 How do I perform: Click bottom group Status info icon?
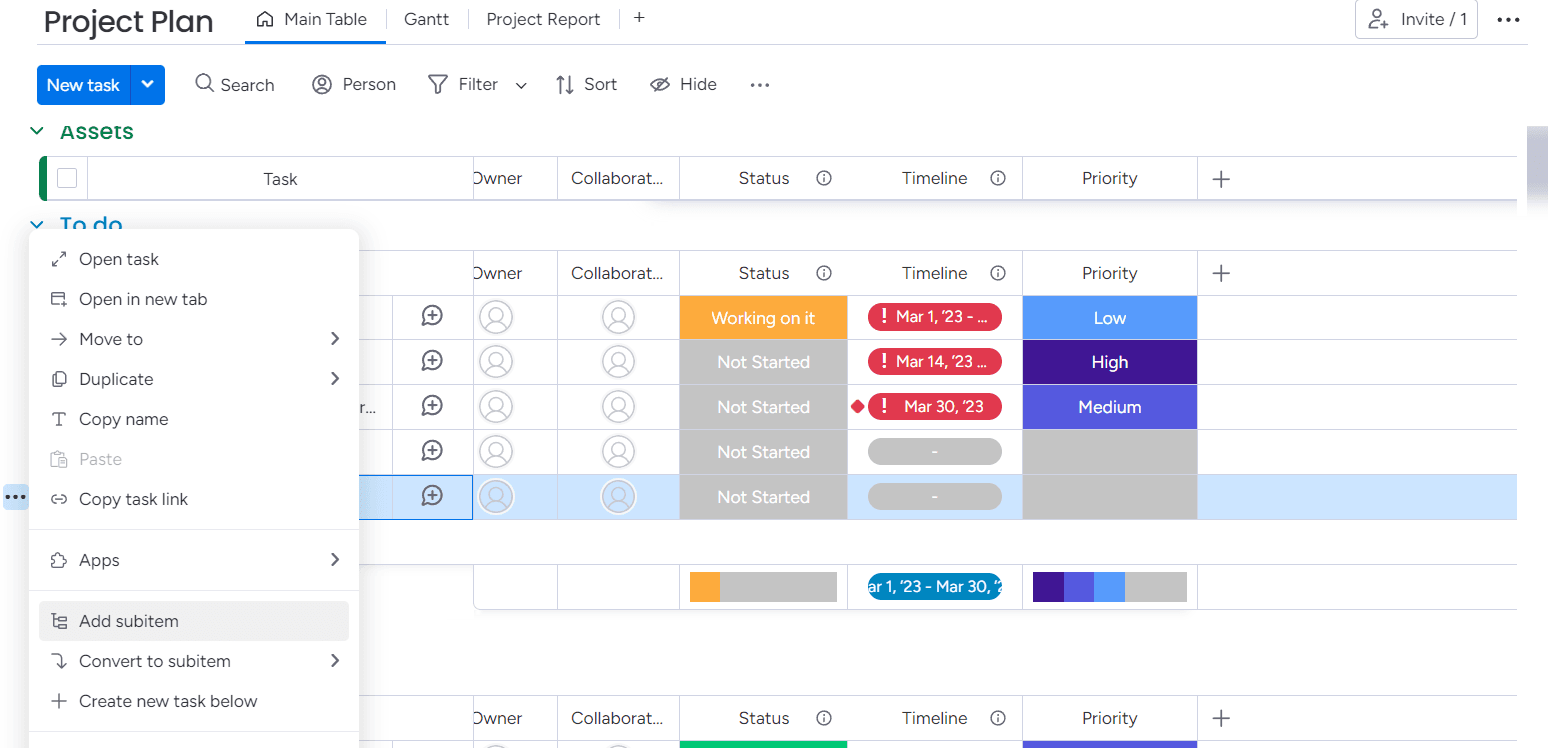pyautogui.click(x=824, y=718)
